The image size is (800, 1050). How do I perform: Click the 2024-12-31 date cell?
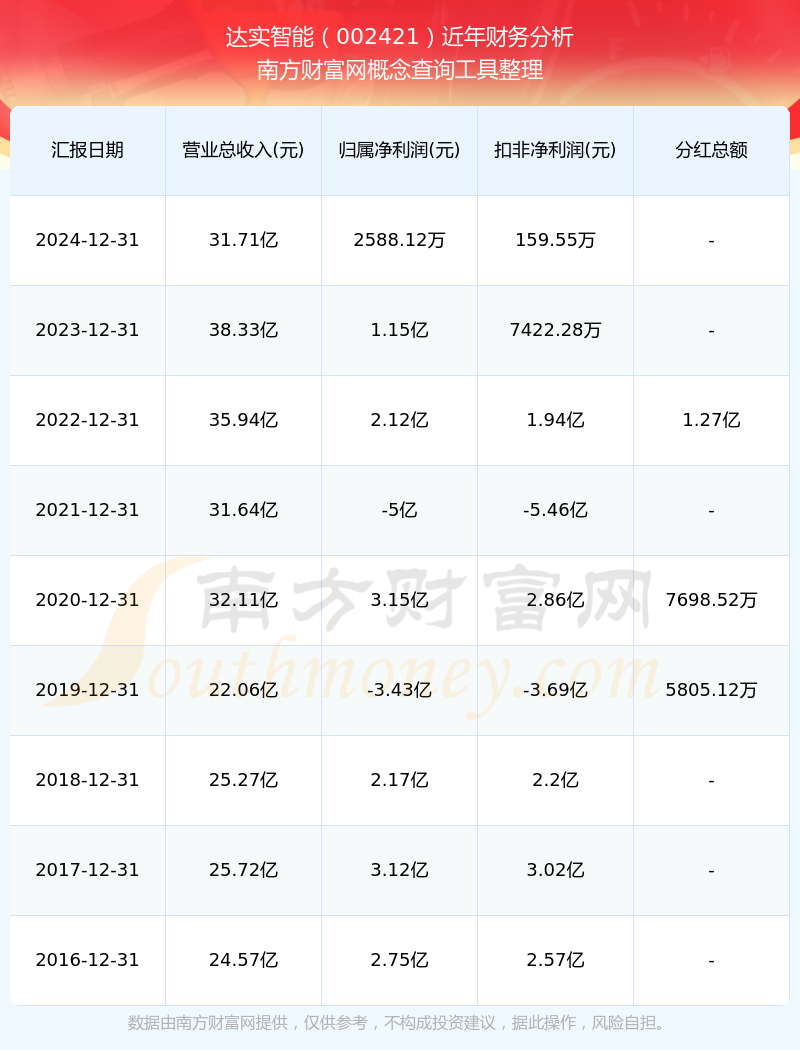click(88, 240)
